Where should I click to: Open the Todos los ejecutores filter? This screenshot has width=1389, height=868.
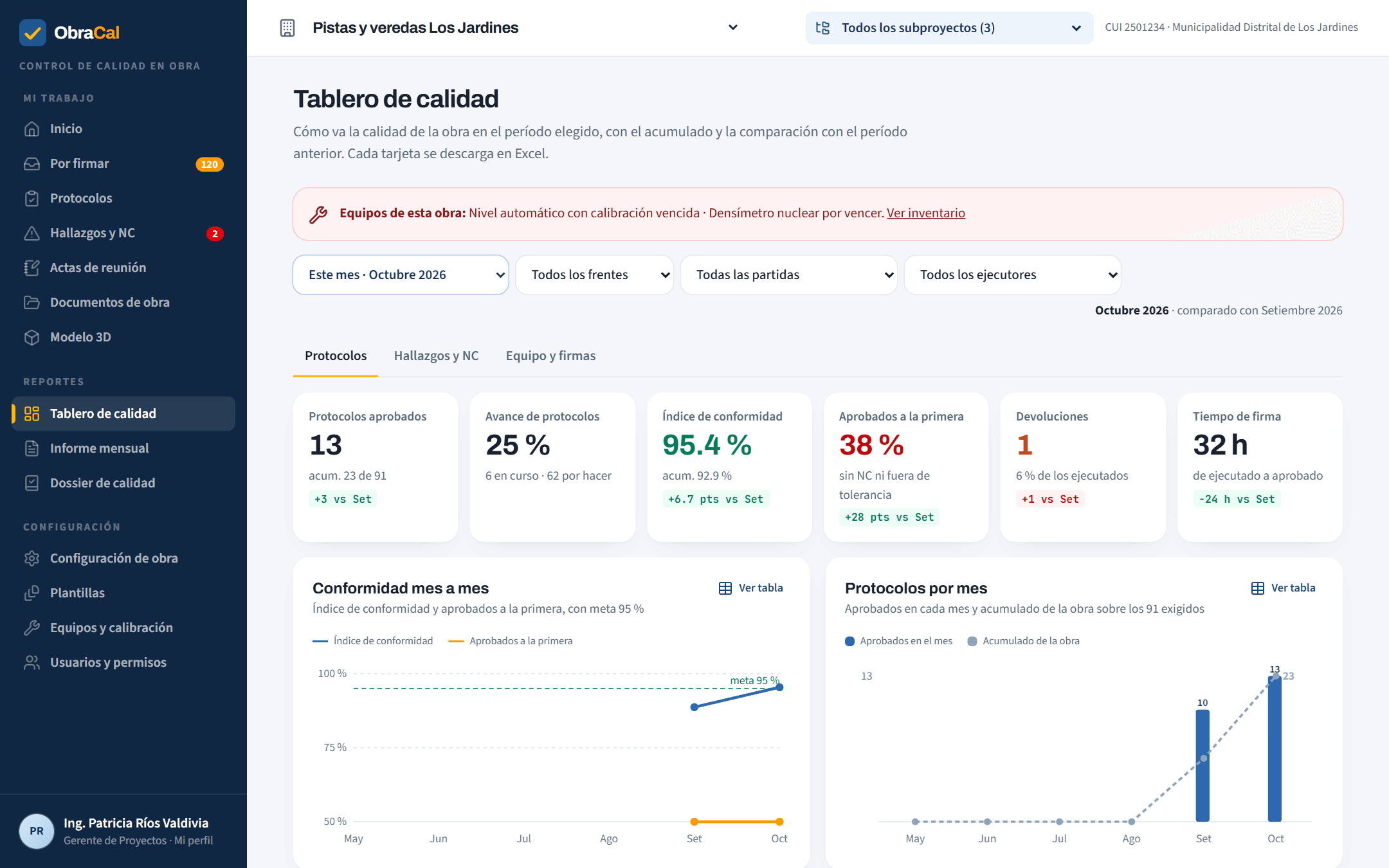1012,275
